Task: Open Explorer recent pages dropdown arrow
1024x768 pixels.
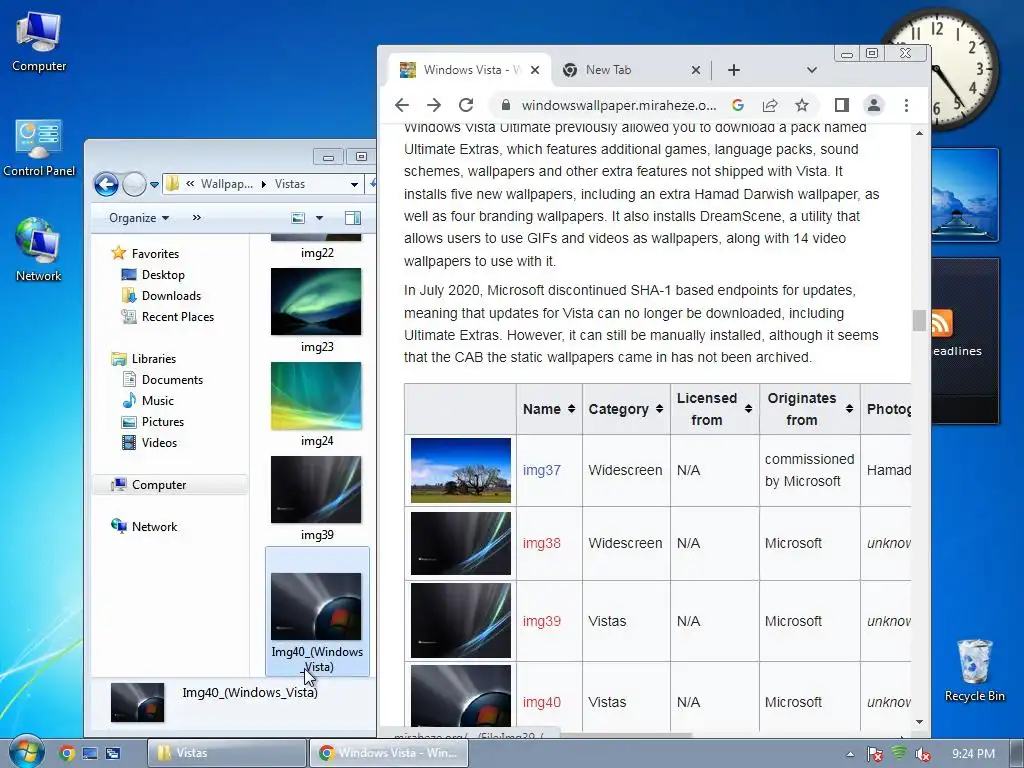Action: (154, 185)
